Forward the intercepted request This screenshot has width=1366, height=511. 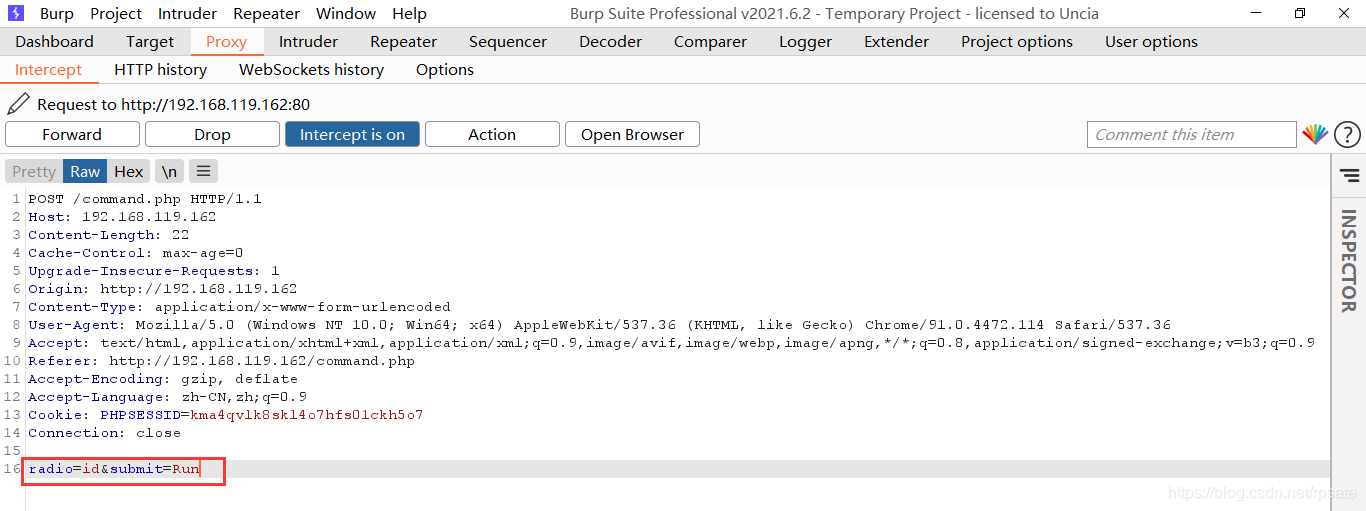point(72,134)
